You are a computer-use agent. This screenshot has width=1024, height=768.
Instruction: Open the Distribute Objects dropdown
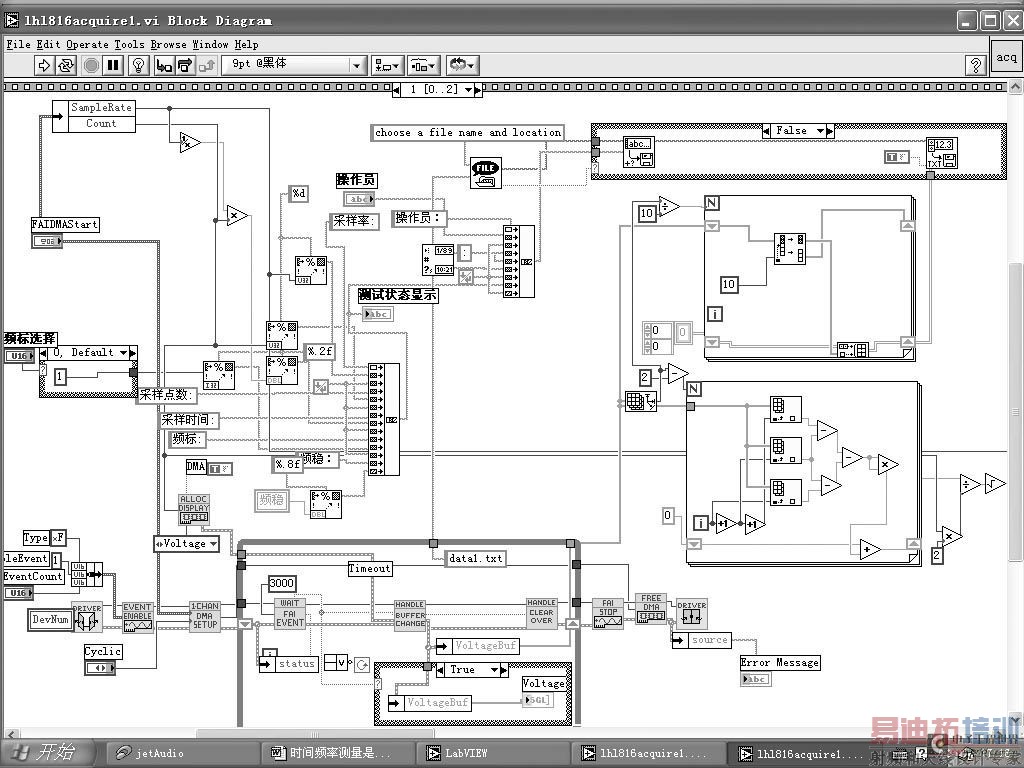point(424,65)
